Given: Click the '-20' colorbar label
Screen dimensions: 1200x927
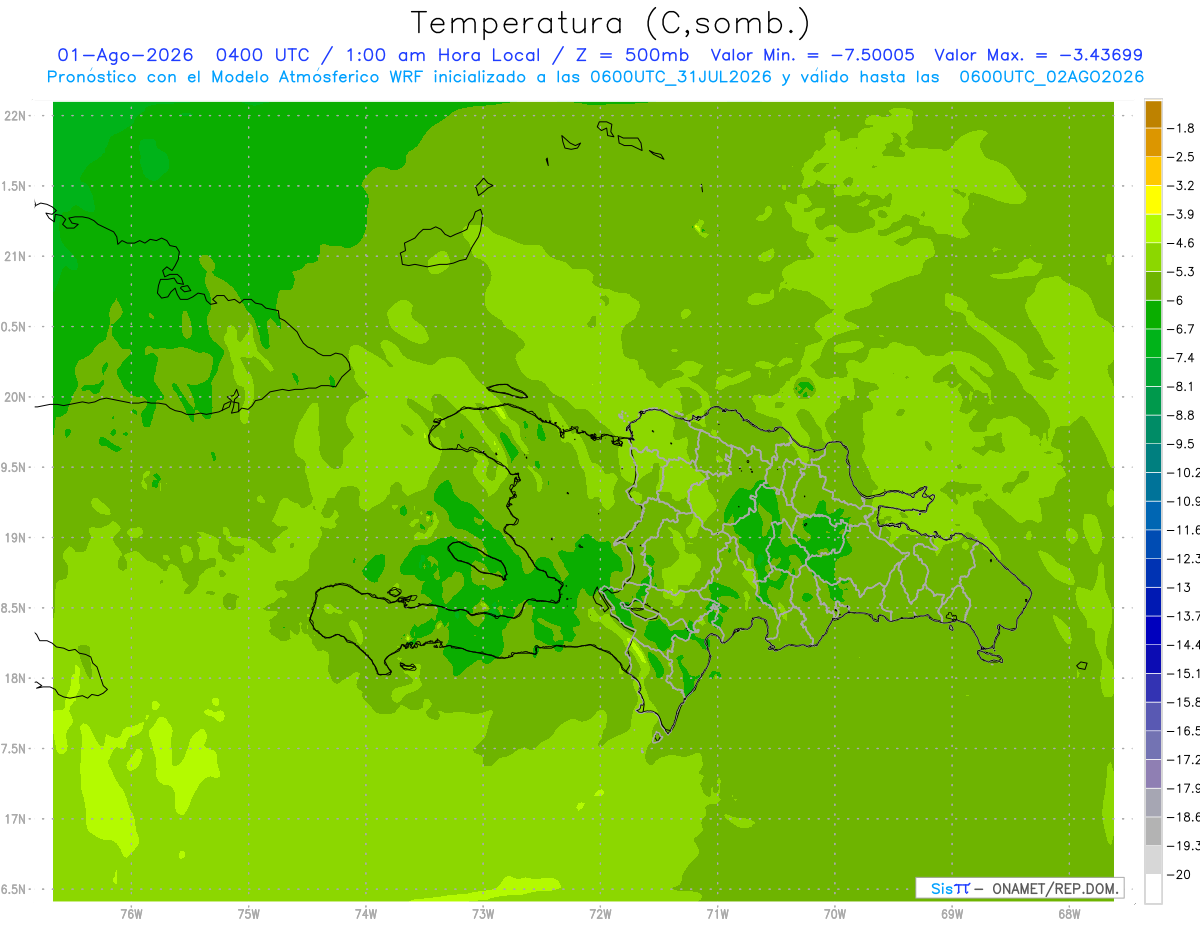Looking at the screenshot, I should (x=1180, y=874).
